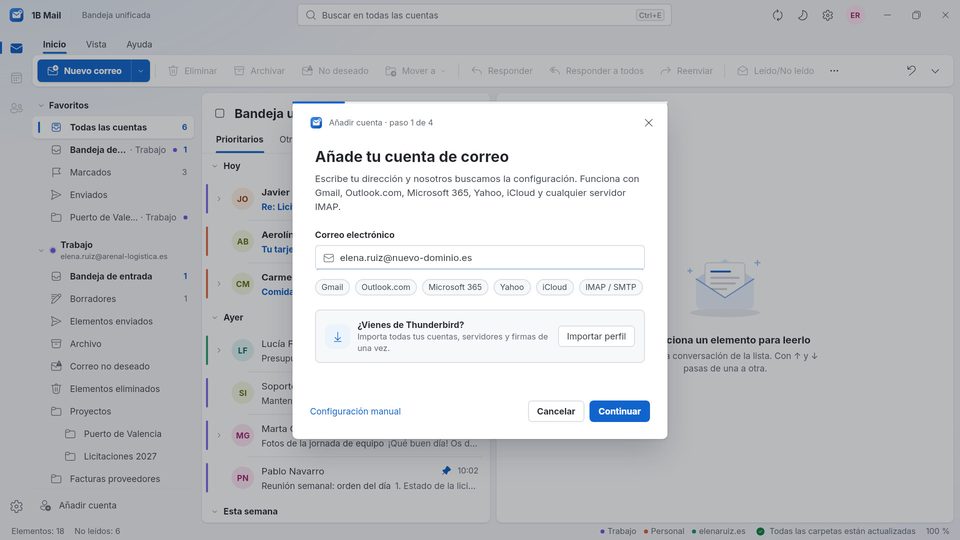
Task: Open the Calendar view in left rail
Action: click(17, 78)
